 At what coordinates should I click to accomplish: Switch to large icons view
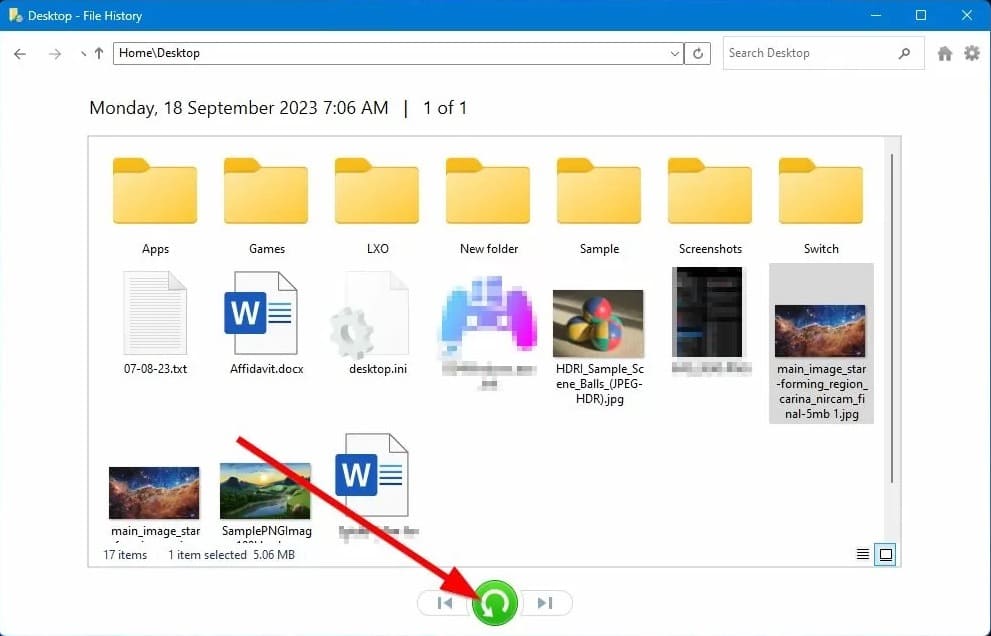(x=884, y=554)
